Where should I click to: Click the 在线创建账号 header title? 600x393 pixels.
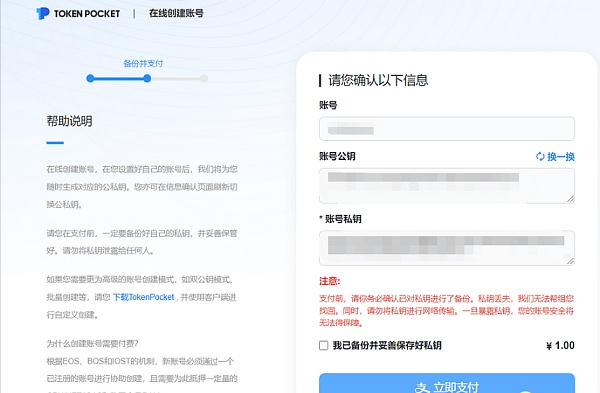point(176,13)
